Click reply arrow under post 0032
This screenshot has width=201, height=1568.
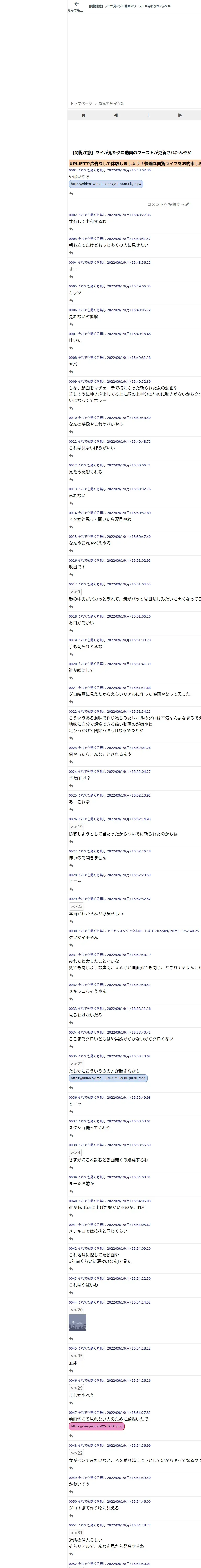(x=71, y=999)
